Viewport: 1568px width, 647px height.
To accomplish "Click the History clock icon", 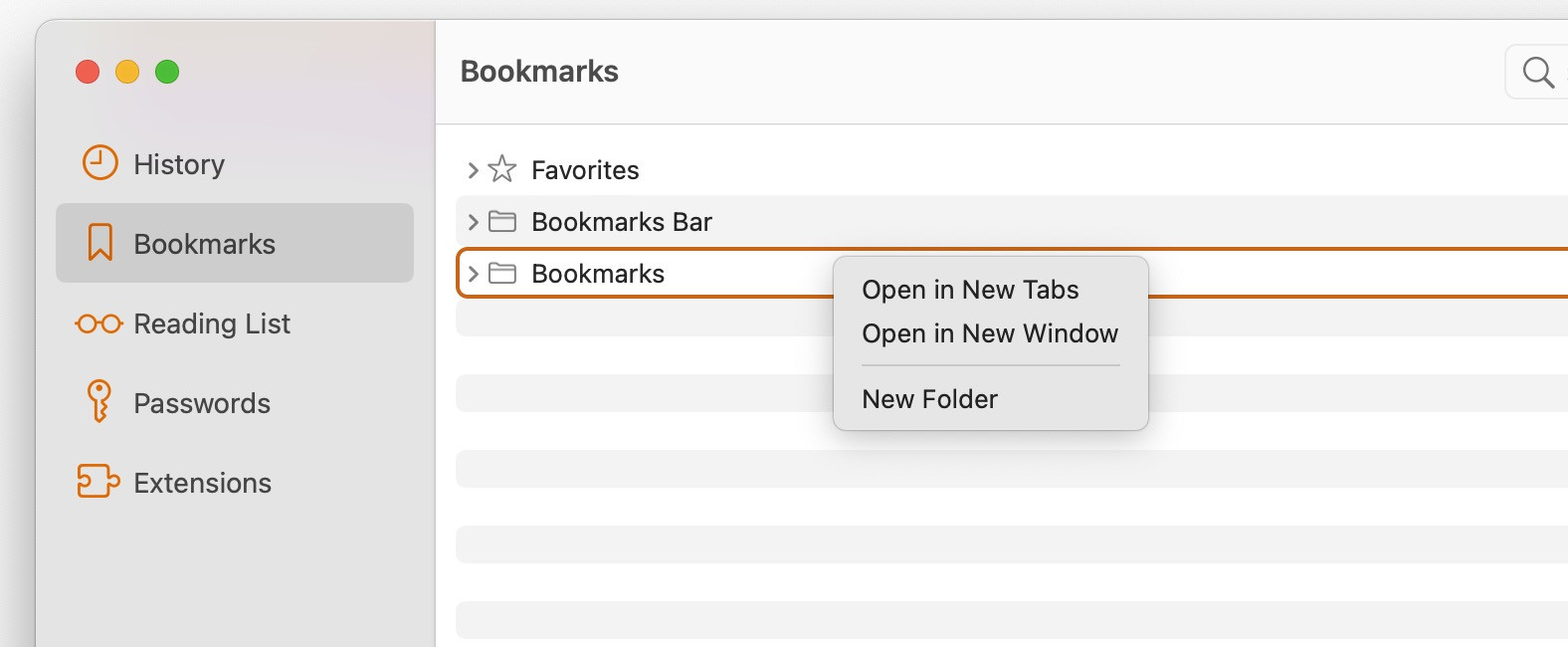I will (99, 163).
